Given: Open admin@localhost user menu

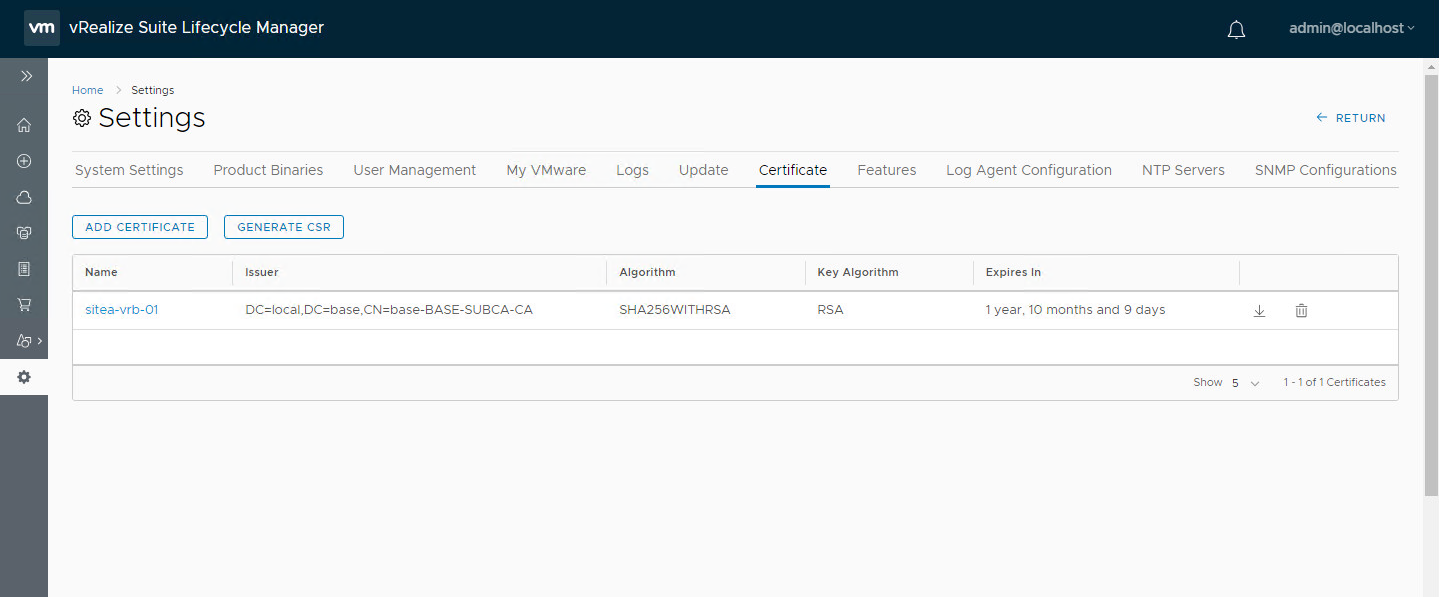Looking at the screenshot, I should click(x=1351, y=28).
